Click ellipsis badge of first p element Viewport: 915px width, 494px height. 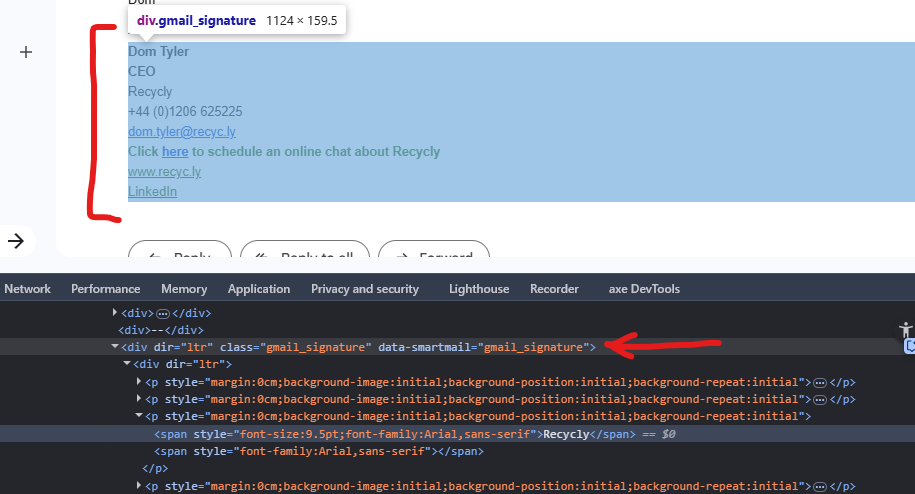[x=820, y=383]
